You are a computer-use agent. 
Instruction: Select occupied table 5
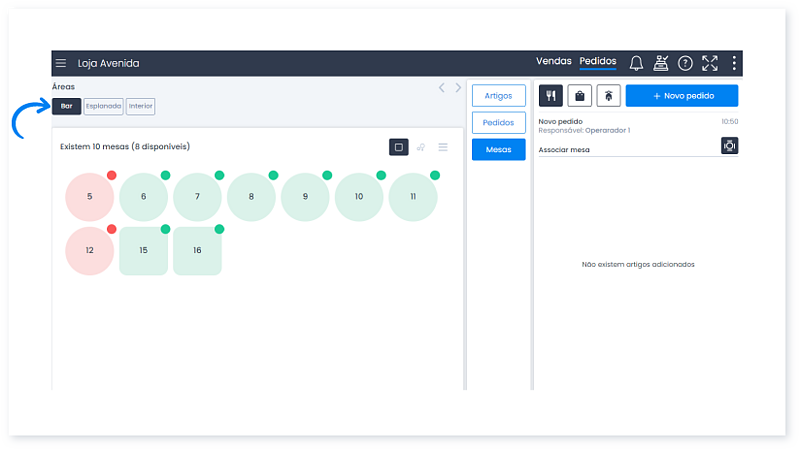[x=89, y=197]
